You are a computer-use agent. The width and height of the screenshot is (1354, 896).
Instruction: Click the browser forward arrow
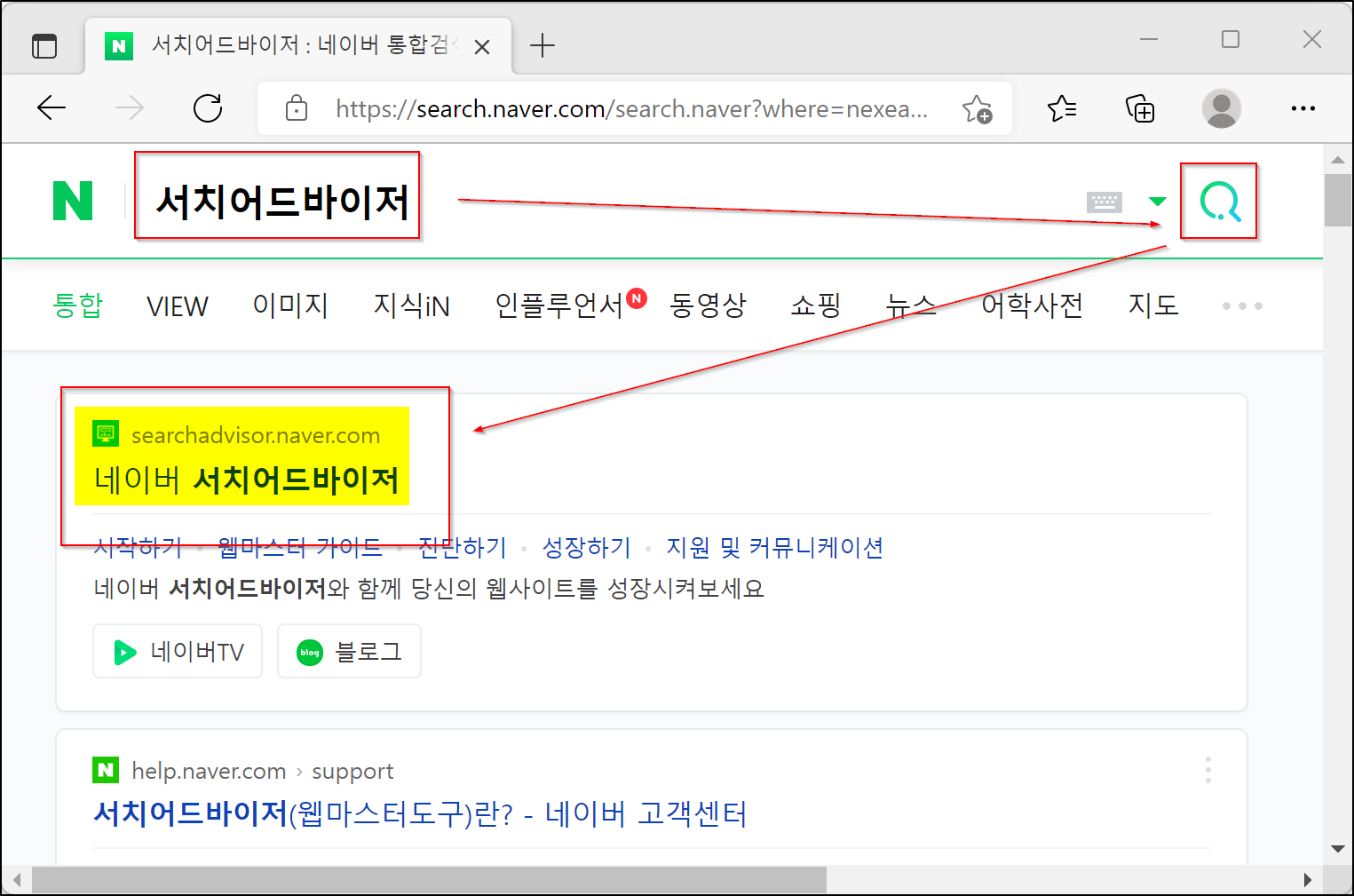point(130,108)
